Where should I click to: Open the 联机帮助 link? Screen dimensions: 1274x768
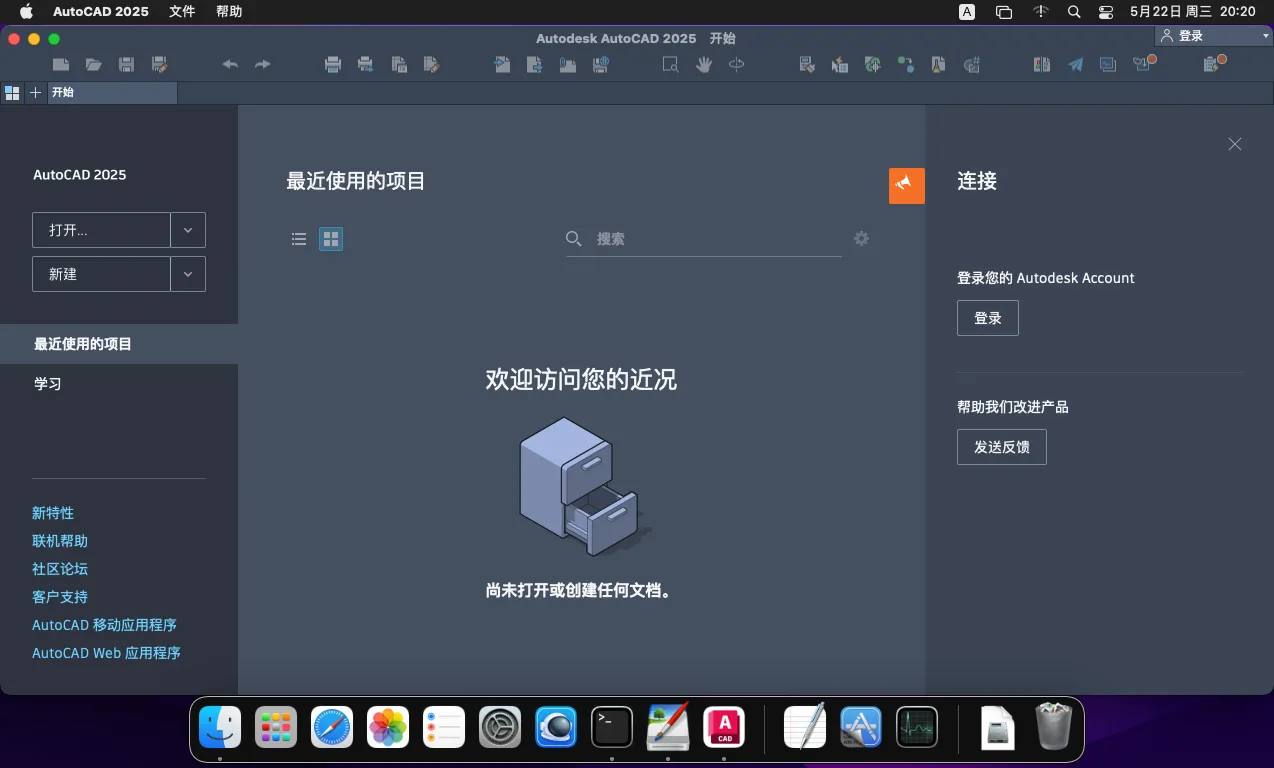60,541
